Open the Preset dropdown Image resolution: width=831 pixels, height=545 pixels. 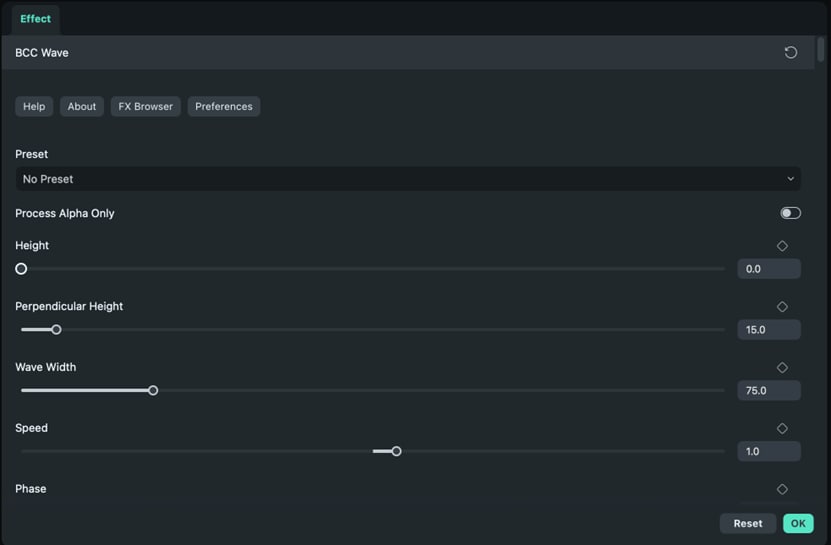[x=408, y=179]
